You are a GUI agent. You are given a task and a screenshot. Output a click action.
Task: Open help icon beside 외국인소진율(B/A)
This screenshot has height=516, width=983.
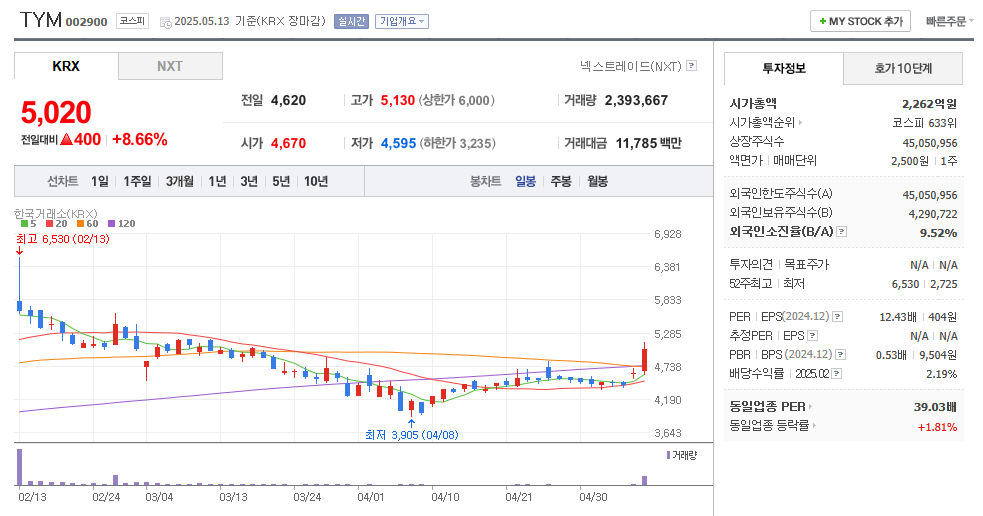(842, 231)
